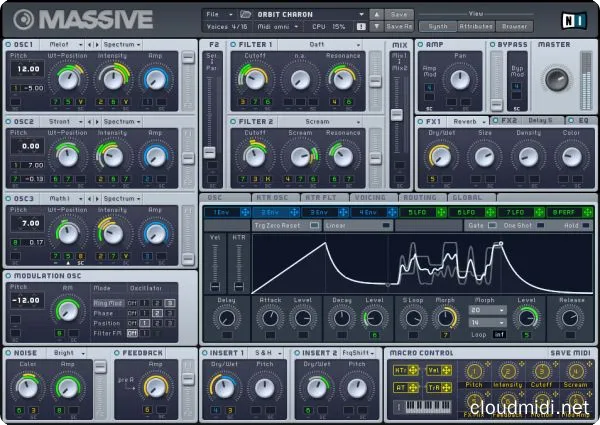This screenshot has width=600, height=425.
Task: Click the 8PERF modulation drag-handle icon
Action: (x=587, y=212)
